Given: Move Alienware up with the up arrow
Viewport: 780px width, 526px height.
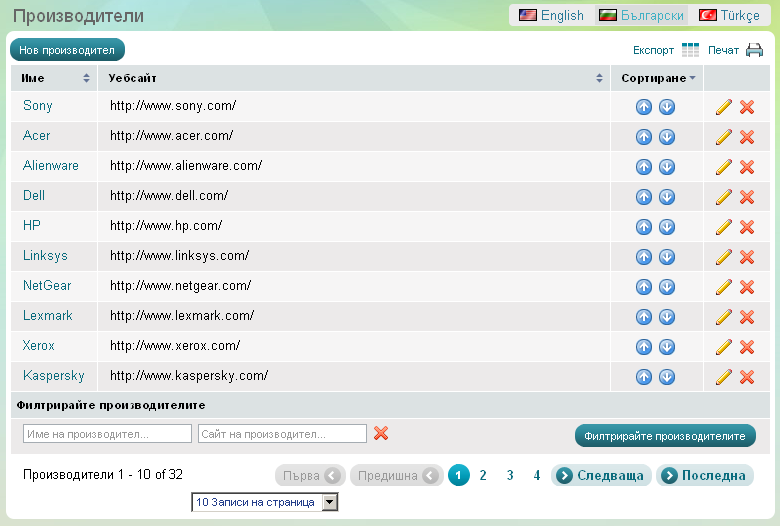Looking at the screenshot, I should tap(644, 167).
